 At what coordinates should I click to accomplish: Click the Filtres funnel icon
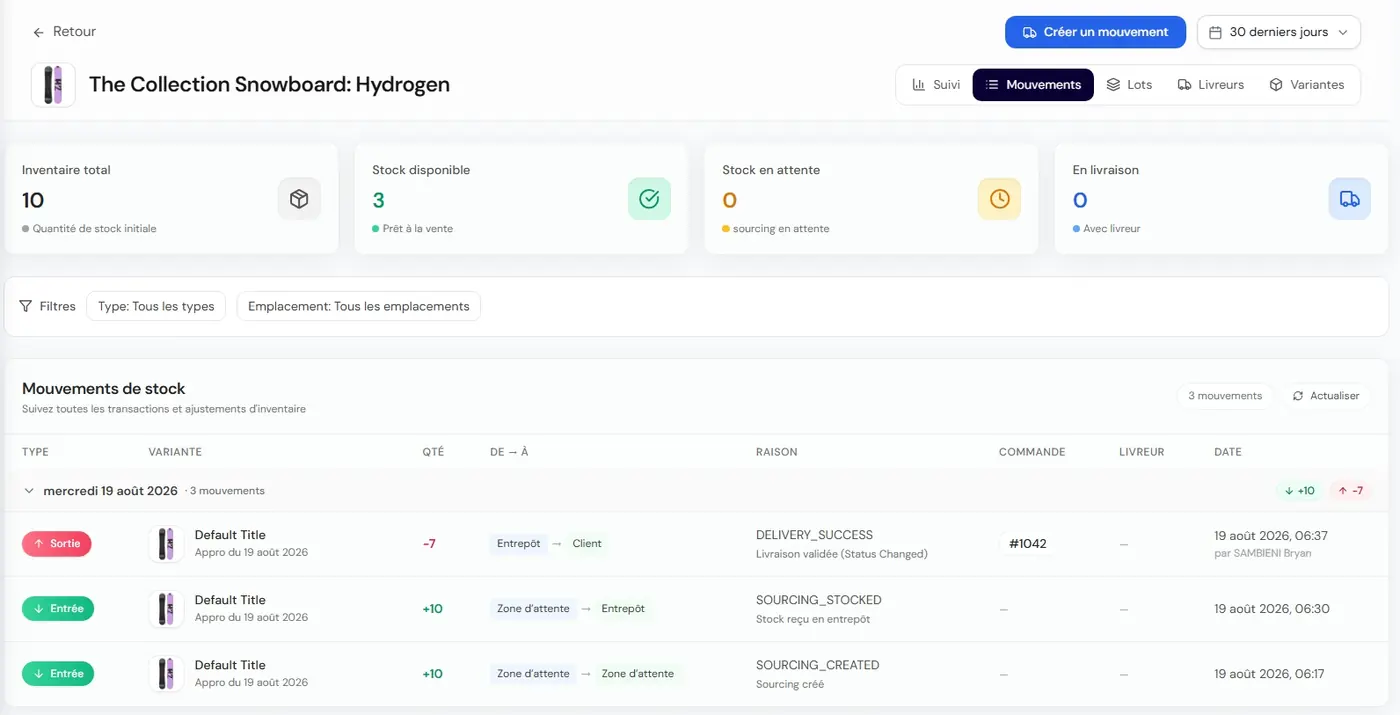pyautogui.click(x=26, y=306)
